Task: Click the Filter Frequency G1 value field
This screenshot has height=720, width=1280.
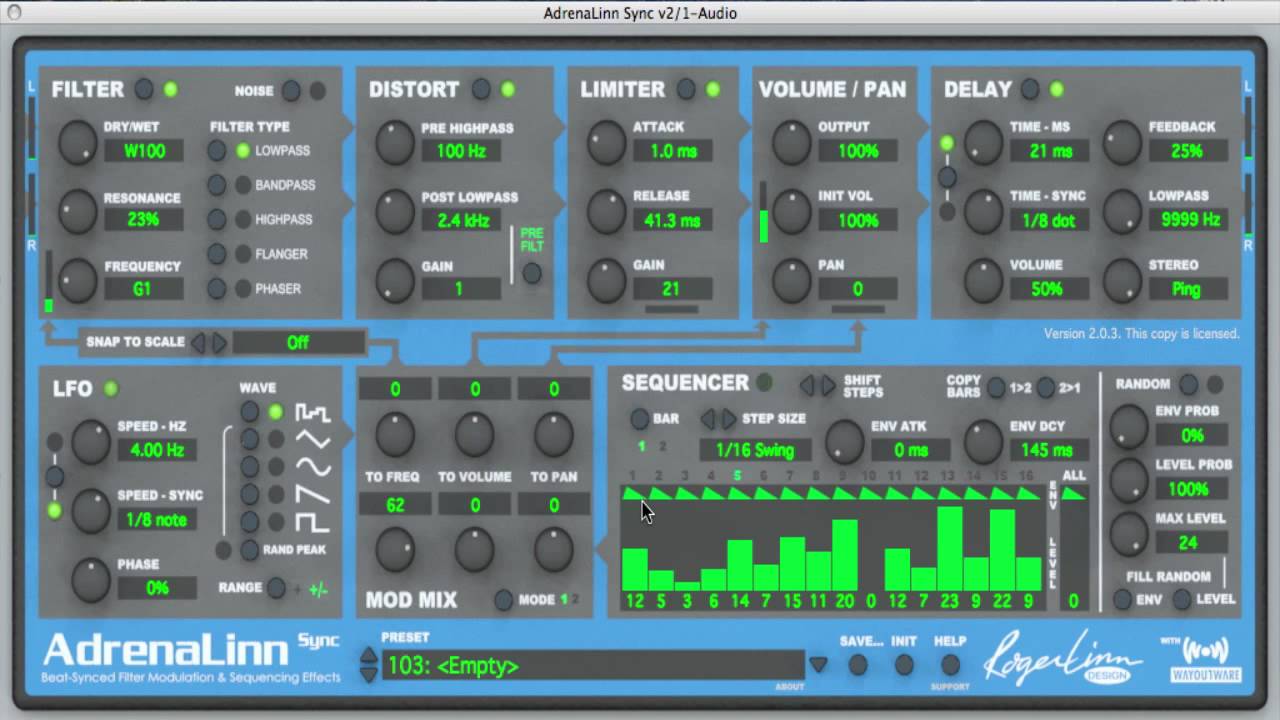Action: [x=144, y=289]
